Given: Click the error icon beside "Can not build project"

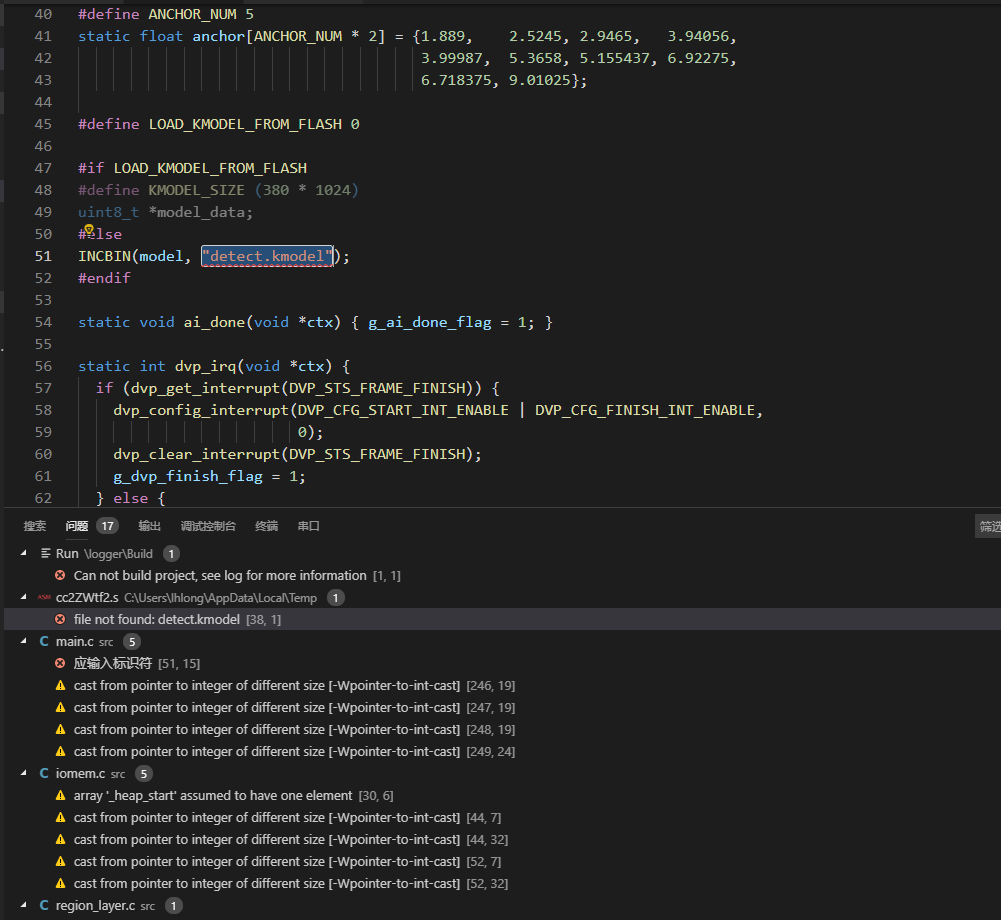Looking at the screenshot, I should [x=60, y=574].
